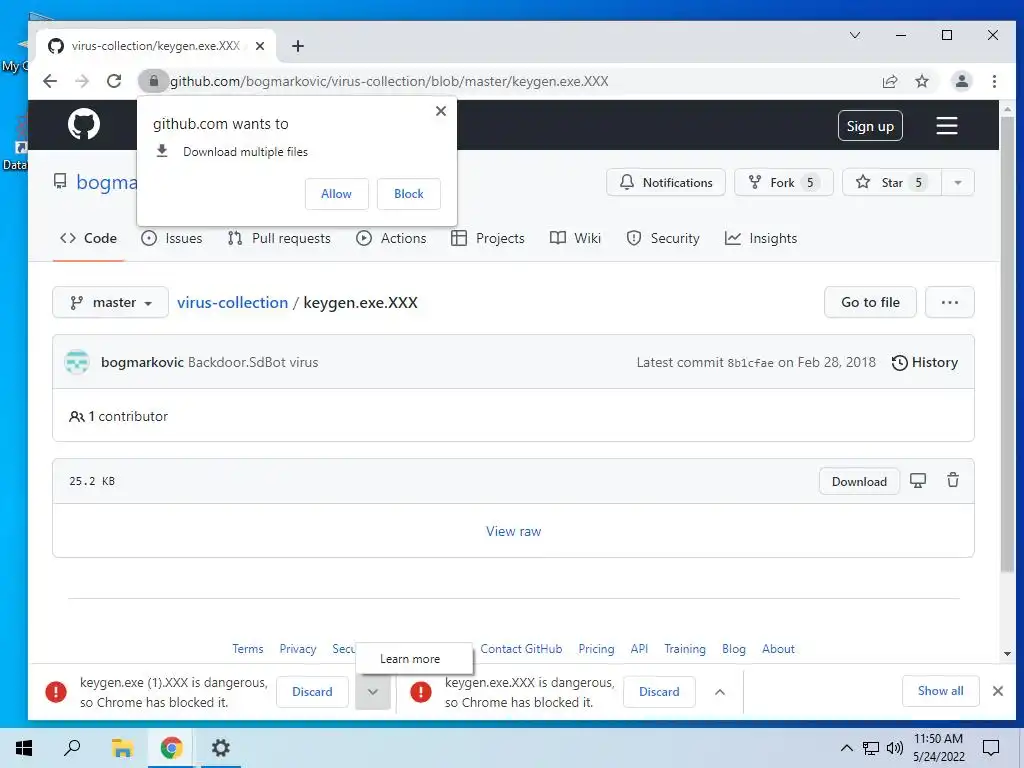
Task: Discard the keygen.exe (1).XXX download
Action: 312,692
